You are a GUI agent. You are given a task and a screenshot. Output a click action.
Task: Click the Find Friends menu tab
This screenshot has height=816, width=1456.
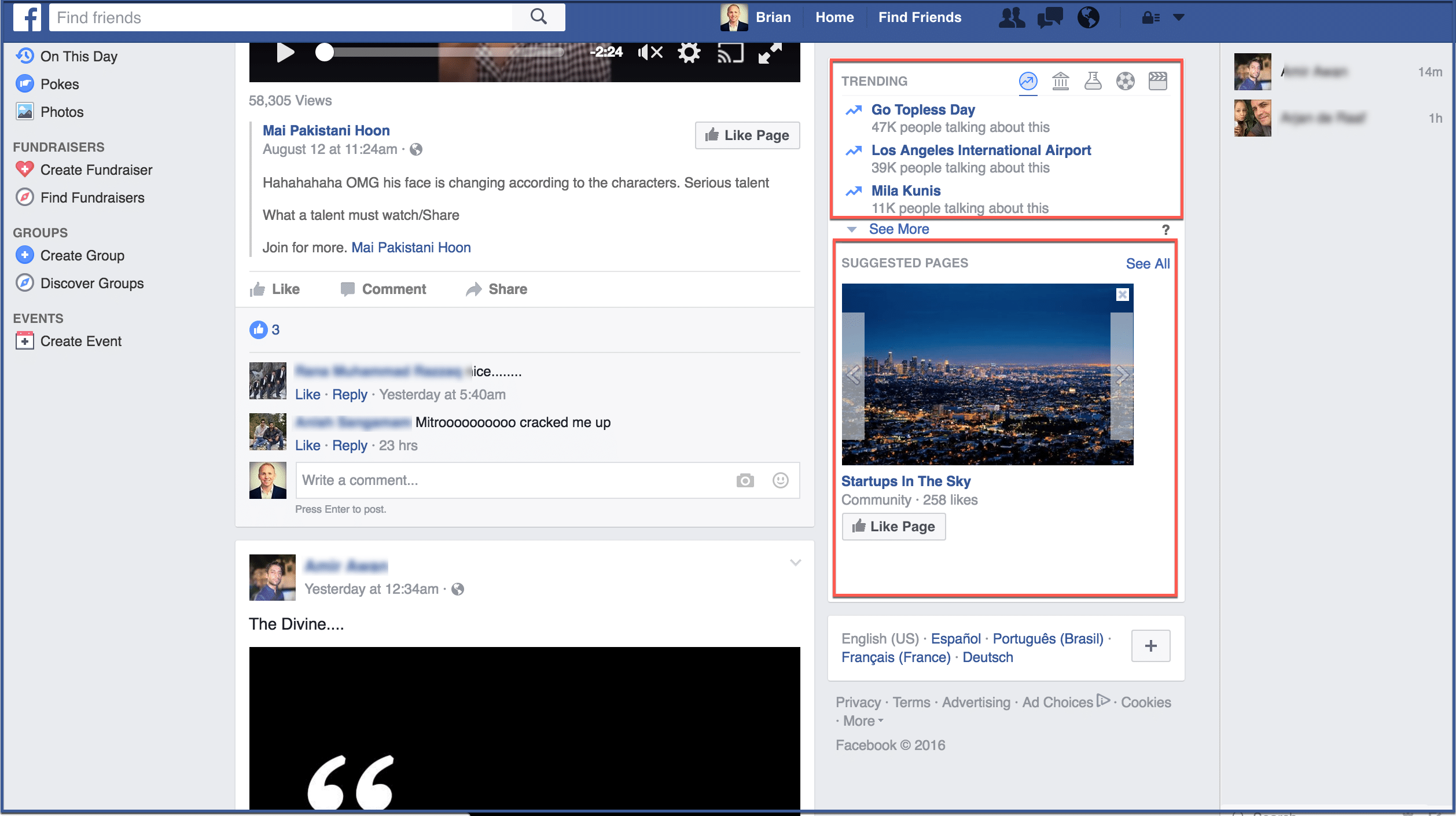pos(920,17)
